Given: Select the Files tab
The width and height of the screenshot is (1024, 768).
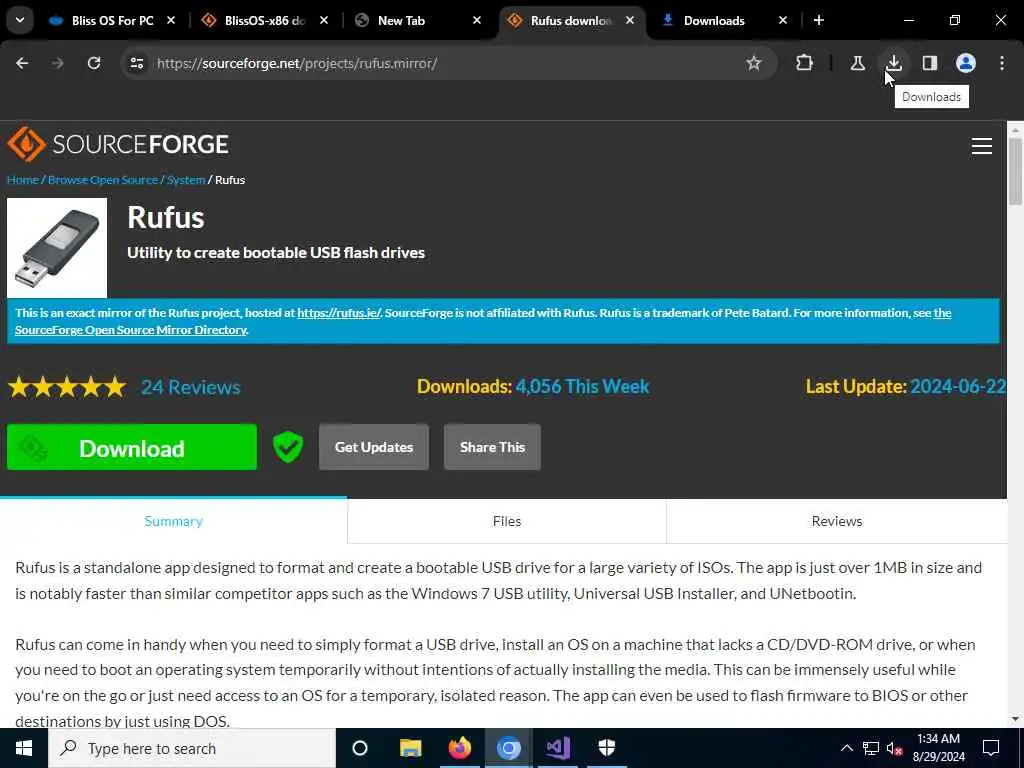Looking at the screenshot, I should 507,521.
